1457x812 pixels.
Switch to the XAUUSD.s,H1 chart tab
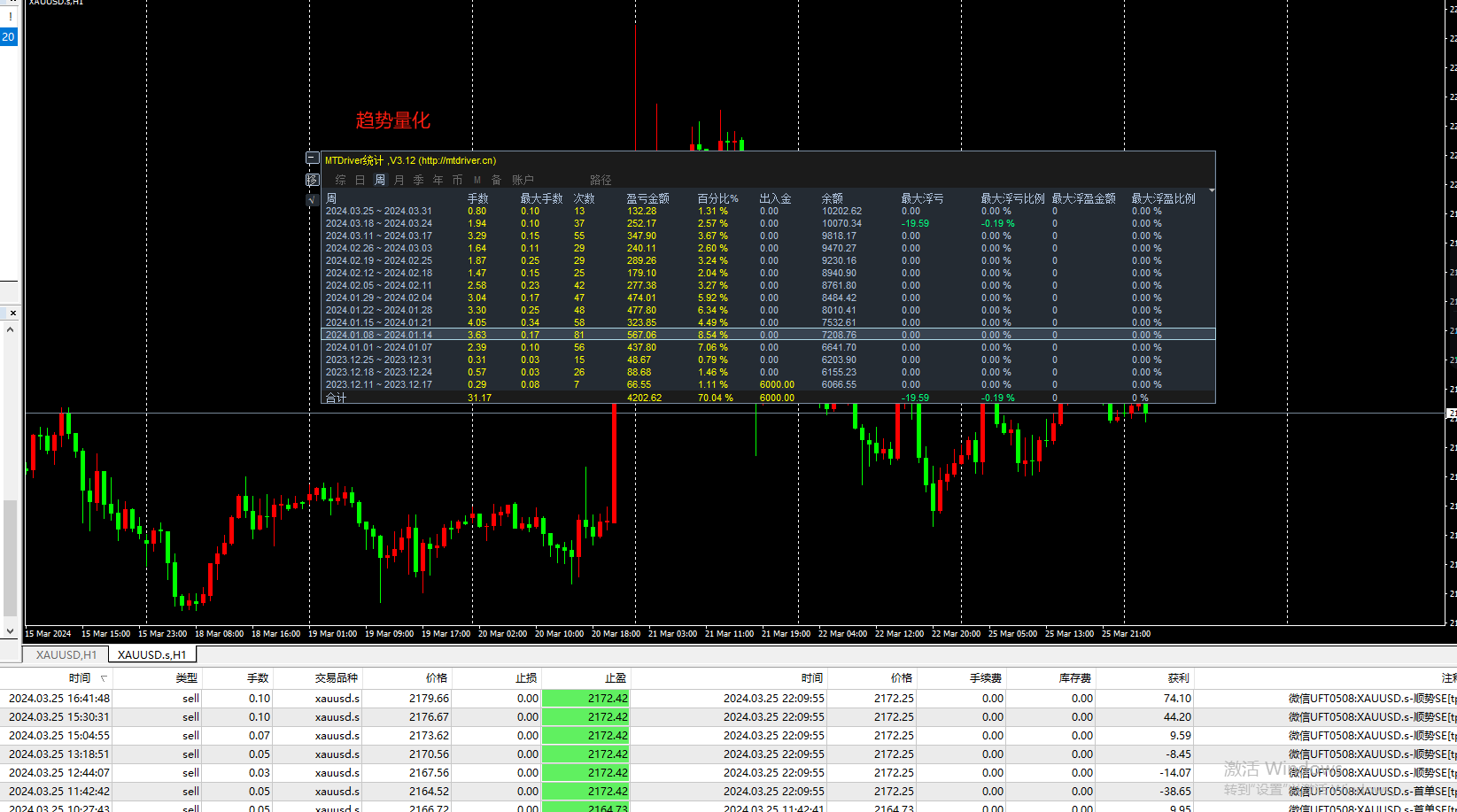click(x=152, y=654)
